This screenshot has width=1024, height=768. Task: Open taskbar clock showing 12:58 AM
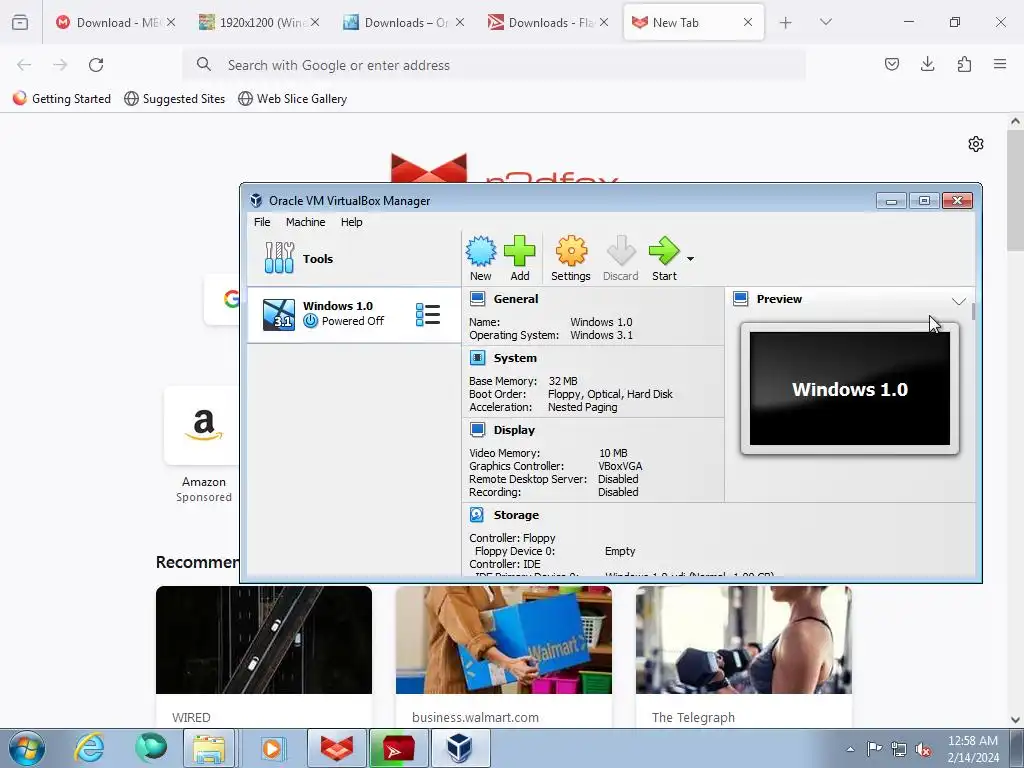coord(972,748)
